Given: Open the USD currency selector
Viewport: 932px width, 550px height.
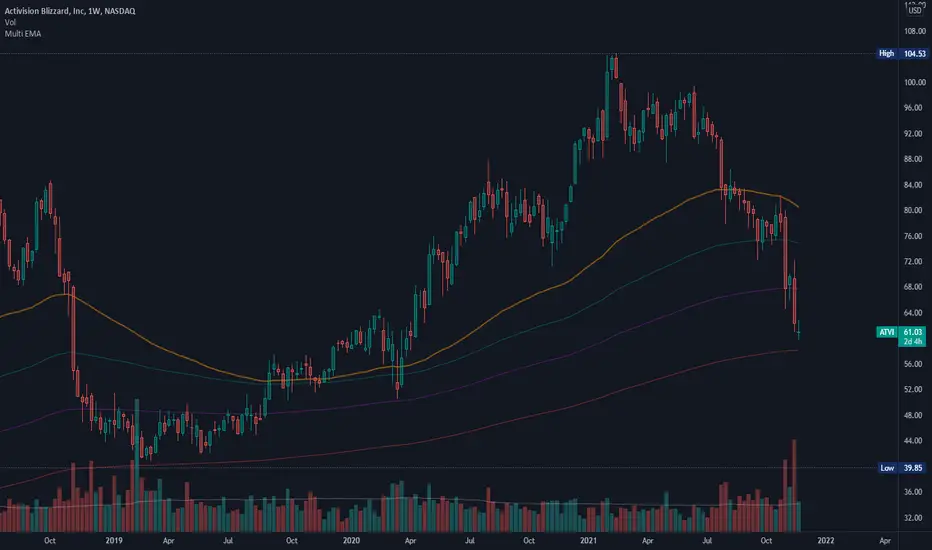Looking at the screenshot, I should (915, 11).
